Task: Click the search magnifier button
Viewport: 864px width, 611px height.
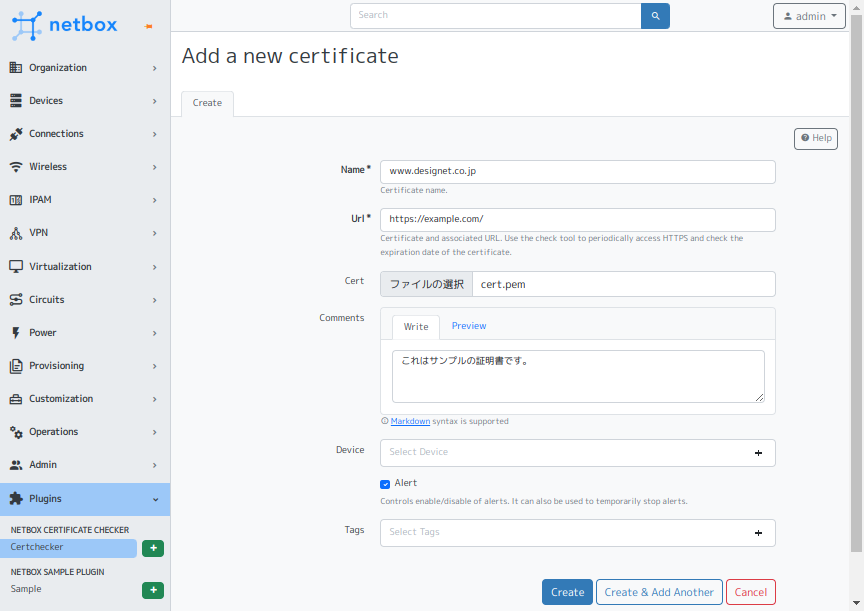Action: (x=655, y=16)
